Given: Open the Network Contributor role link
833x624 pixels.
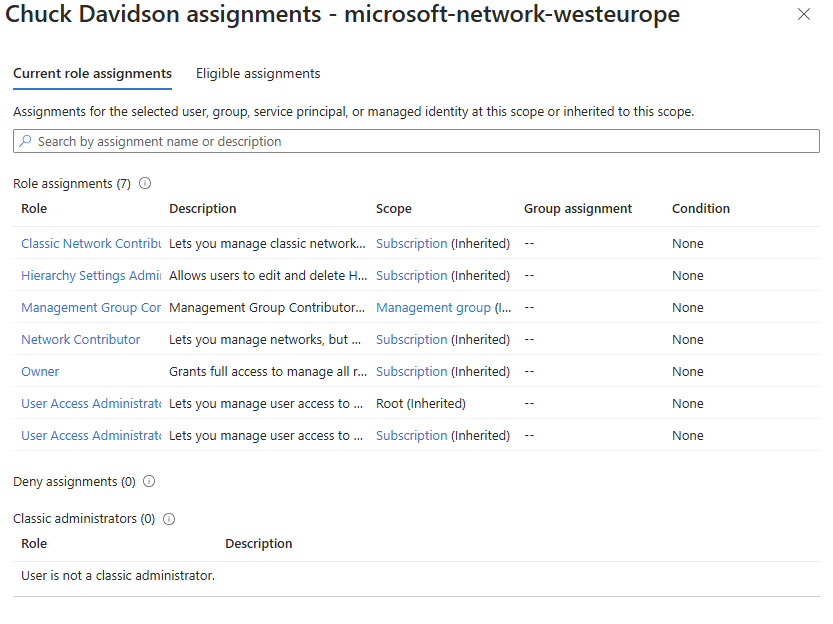Looking at the screenshot, I should point(81,339).
